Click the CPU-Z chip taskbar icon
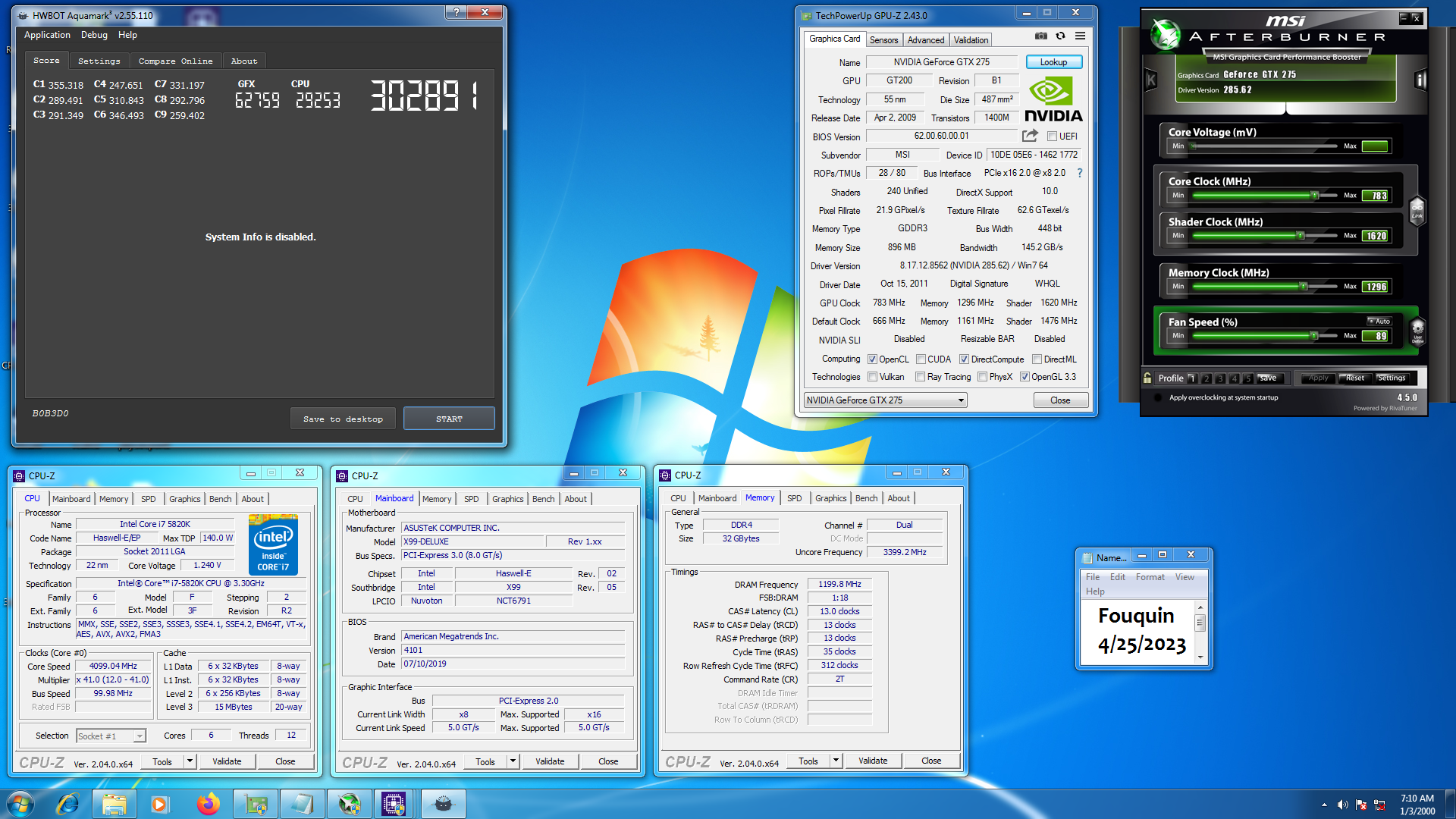The image size is (1456, 819). 394,804
